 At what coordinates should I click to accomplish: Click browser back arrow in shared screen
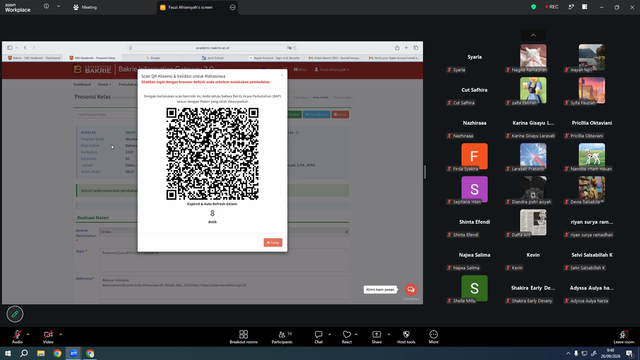coord(25,48)
